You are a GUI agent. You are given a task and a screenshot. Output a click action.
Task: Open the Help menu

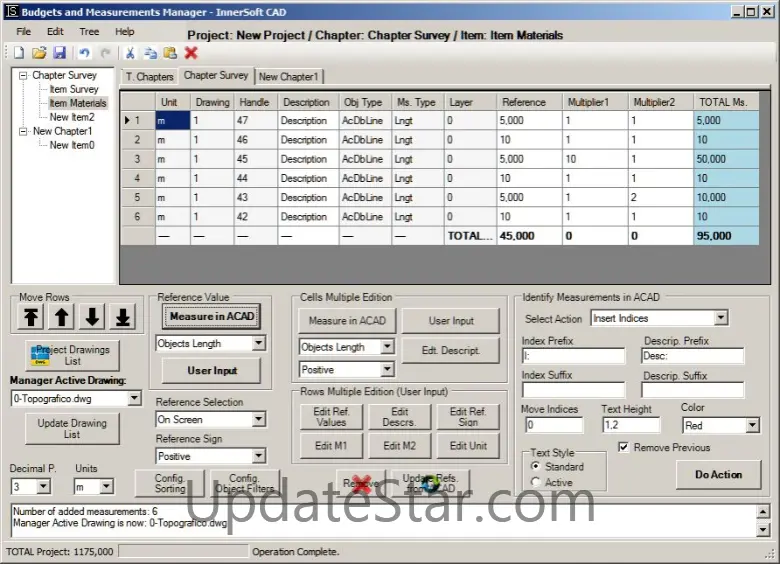coord(125,32)
